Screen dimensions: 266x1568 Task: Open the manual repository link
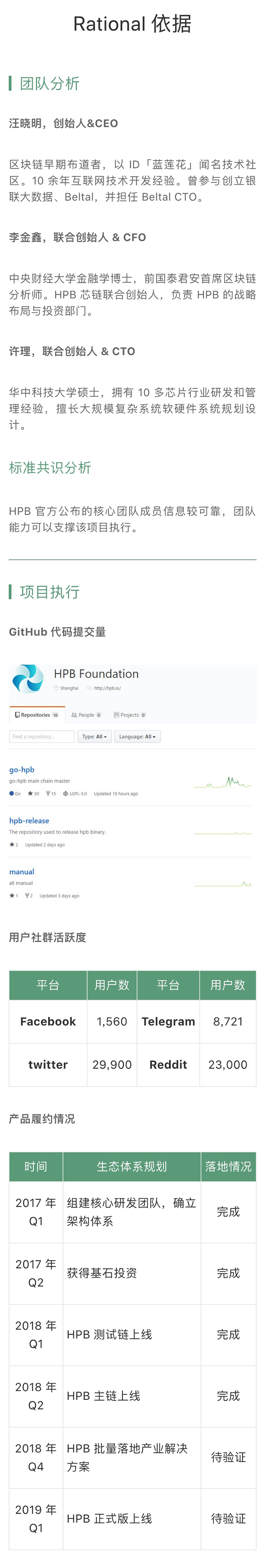point(22,872)
